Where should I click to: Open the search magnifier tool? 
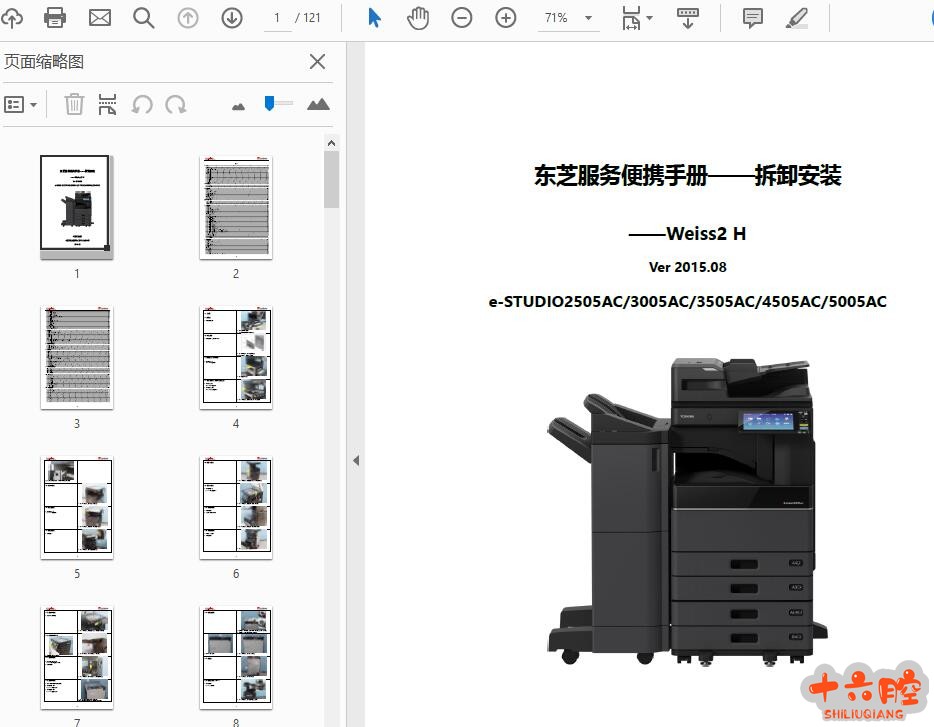click(144, 18)
